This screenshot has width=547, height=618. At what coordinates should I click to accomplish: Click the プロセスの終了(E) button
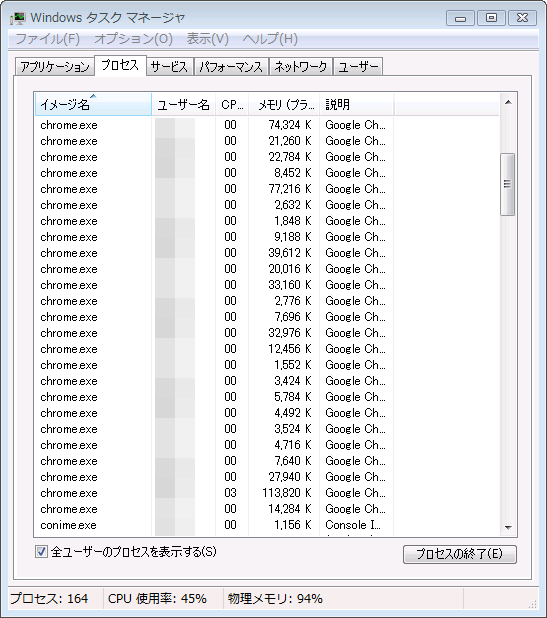point(460,554)
